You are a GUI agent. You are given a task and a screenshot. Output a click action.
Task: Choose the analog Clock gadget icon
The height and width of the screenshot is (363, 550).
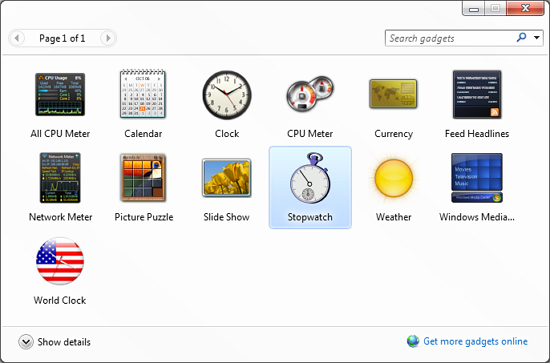pos(227,95)
